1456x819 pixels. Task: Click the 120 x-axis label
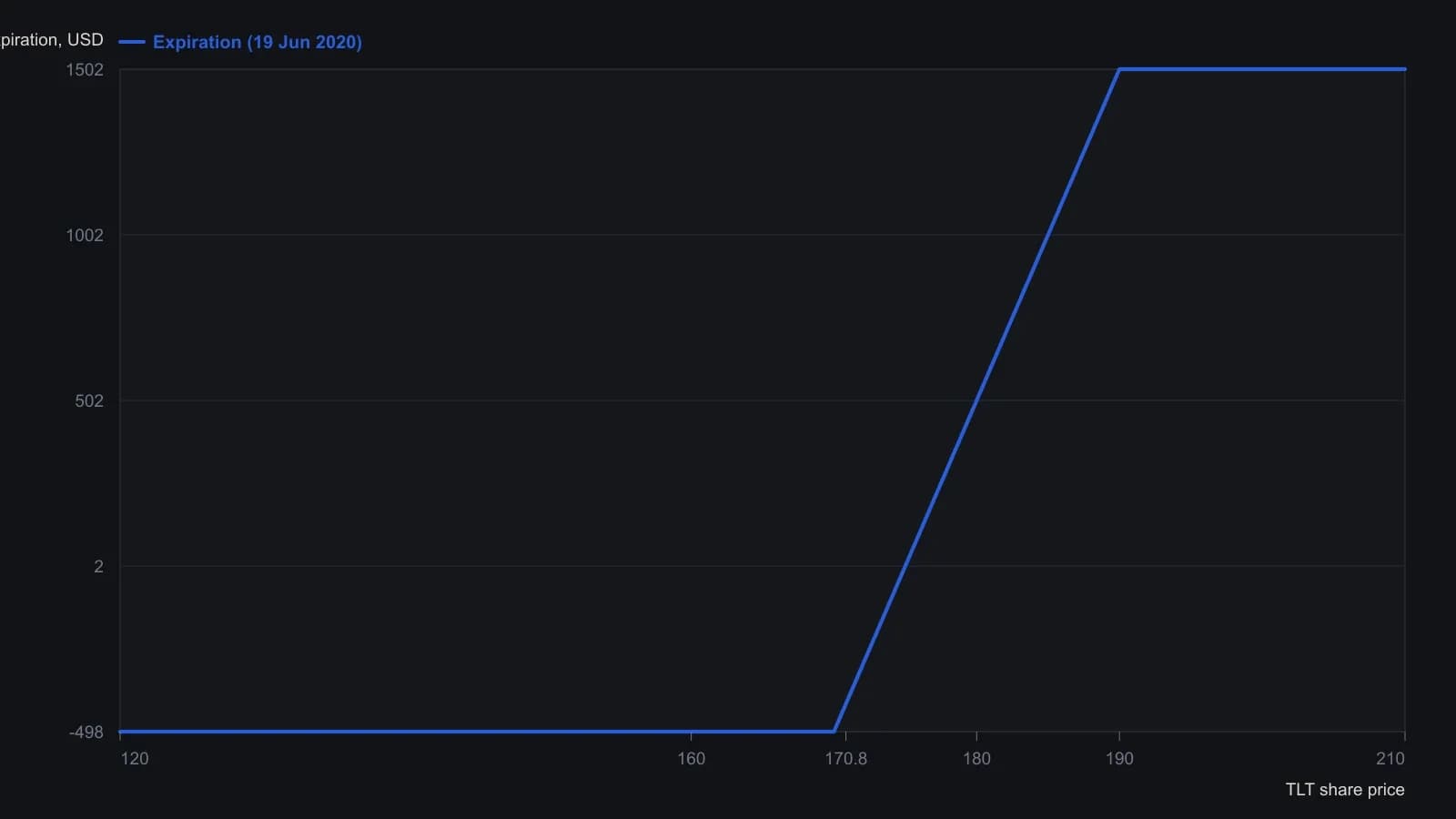135,759
